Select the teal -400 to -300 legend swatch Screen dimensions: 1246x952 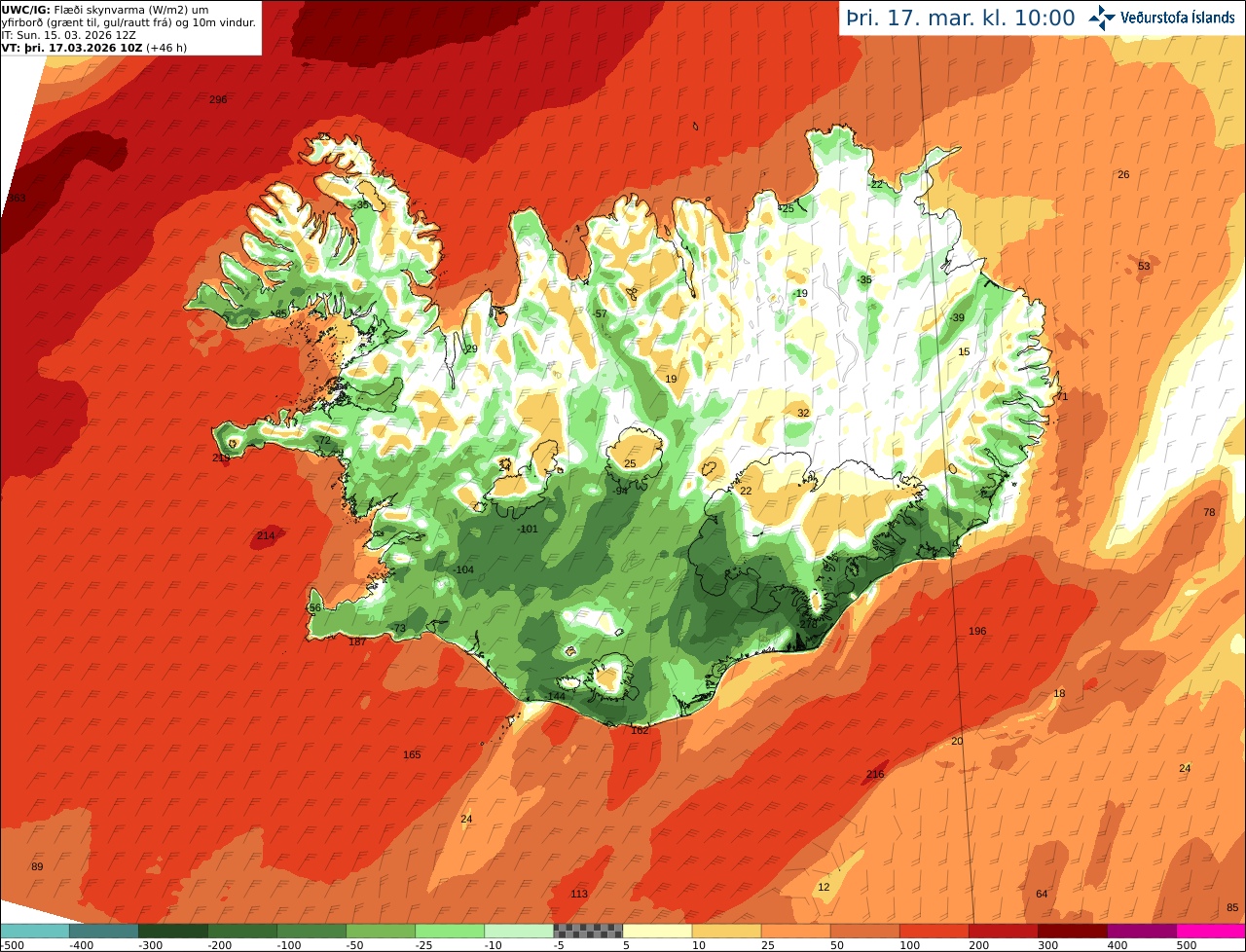pyautogui.click(x=103, y=931)
